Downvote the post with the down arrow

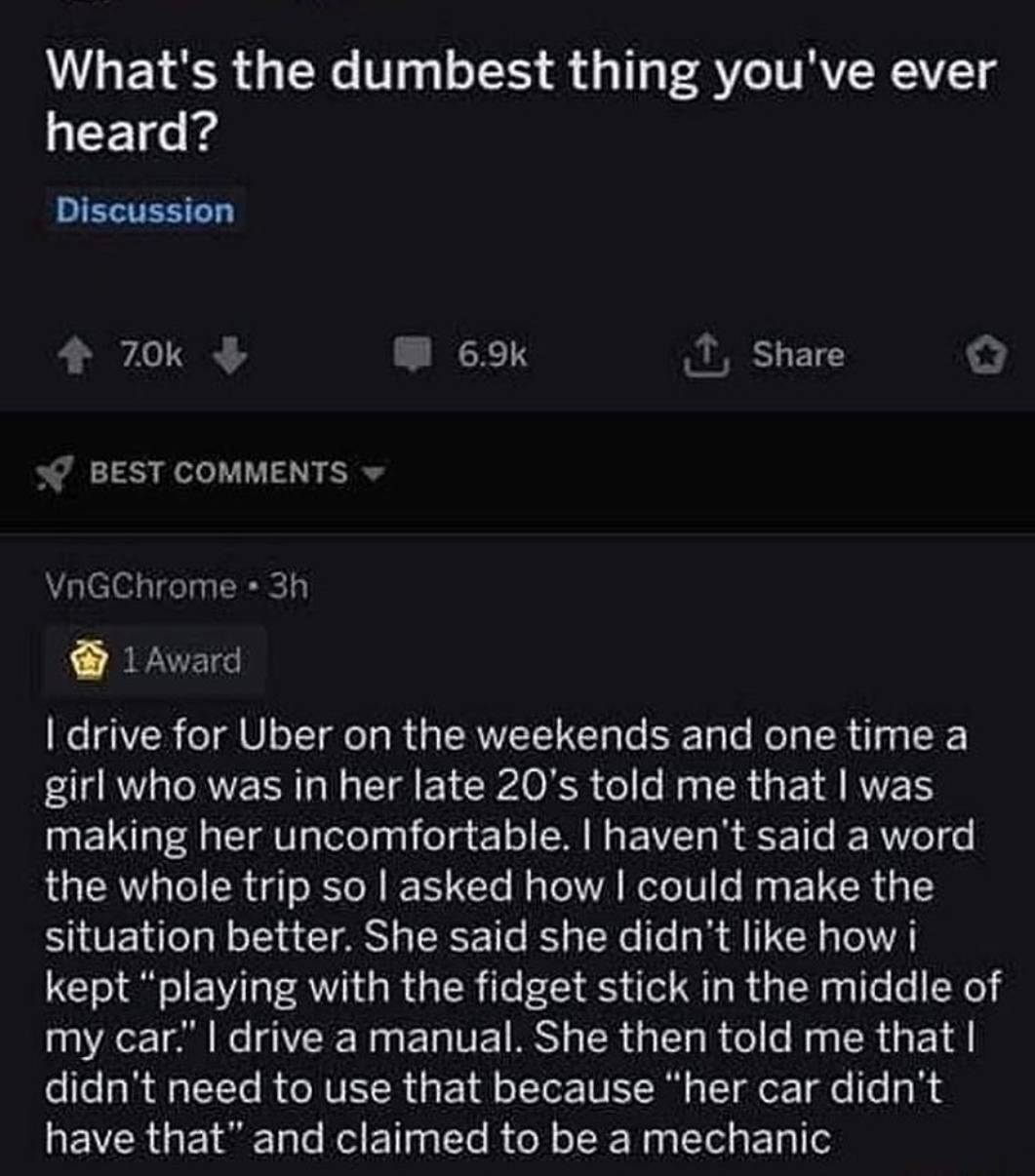tap(228, 355)
